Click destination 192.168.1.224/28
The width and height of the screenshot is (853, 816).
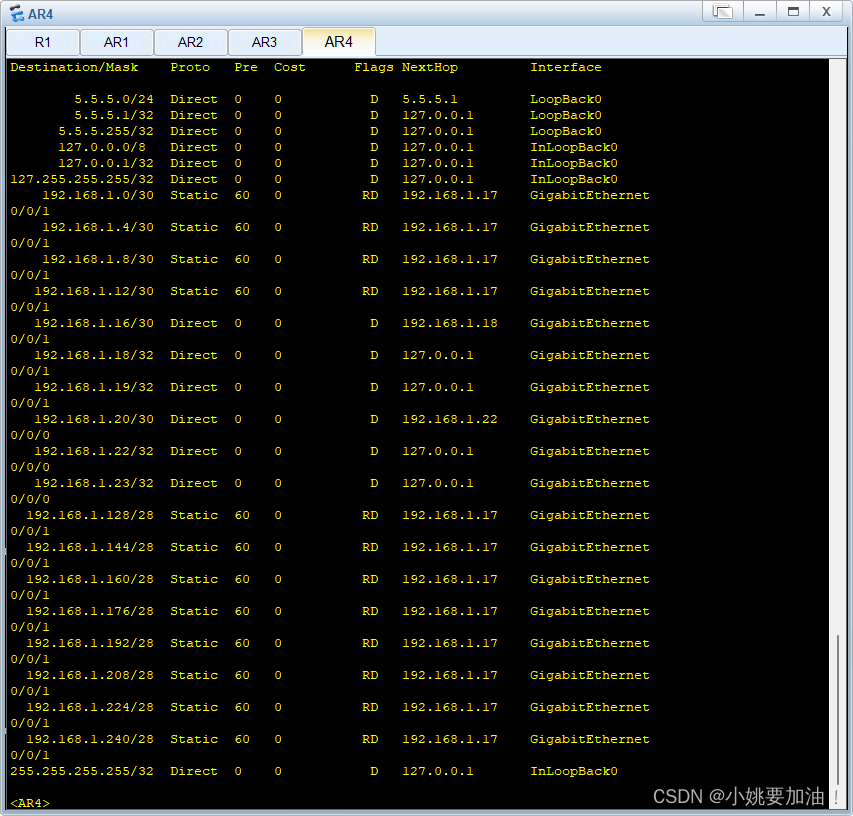[x=90, y=707]
